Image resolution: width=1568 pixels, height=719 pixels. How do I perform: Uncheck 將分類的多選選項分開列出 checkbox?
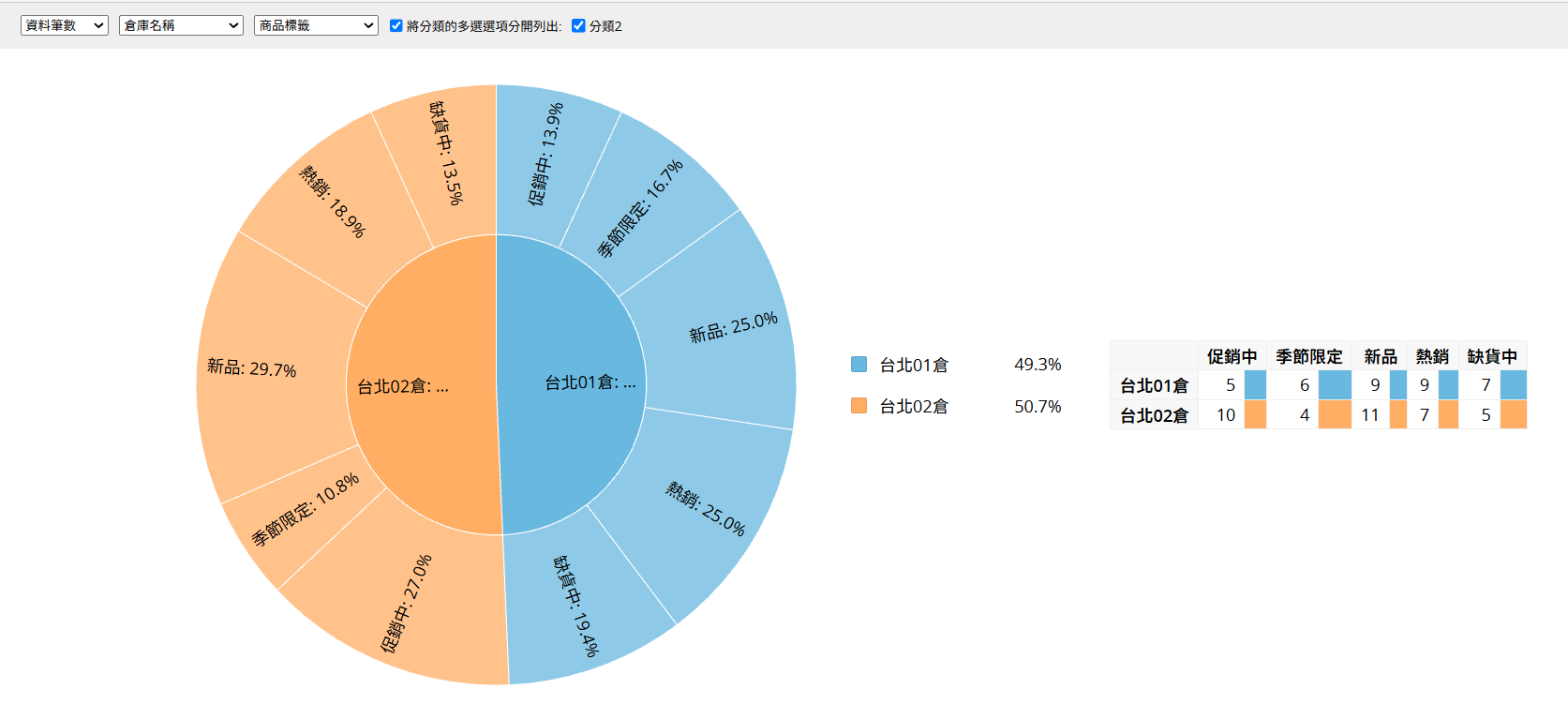(396, 26)
